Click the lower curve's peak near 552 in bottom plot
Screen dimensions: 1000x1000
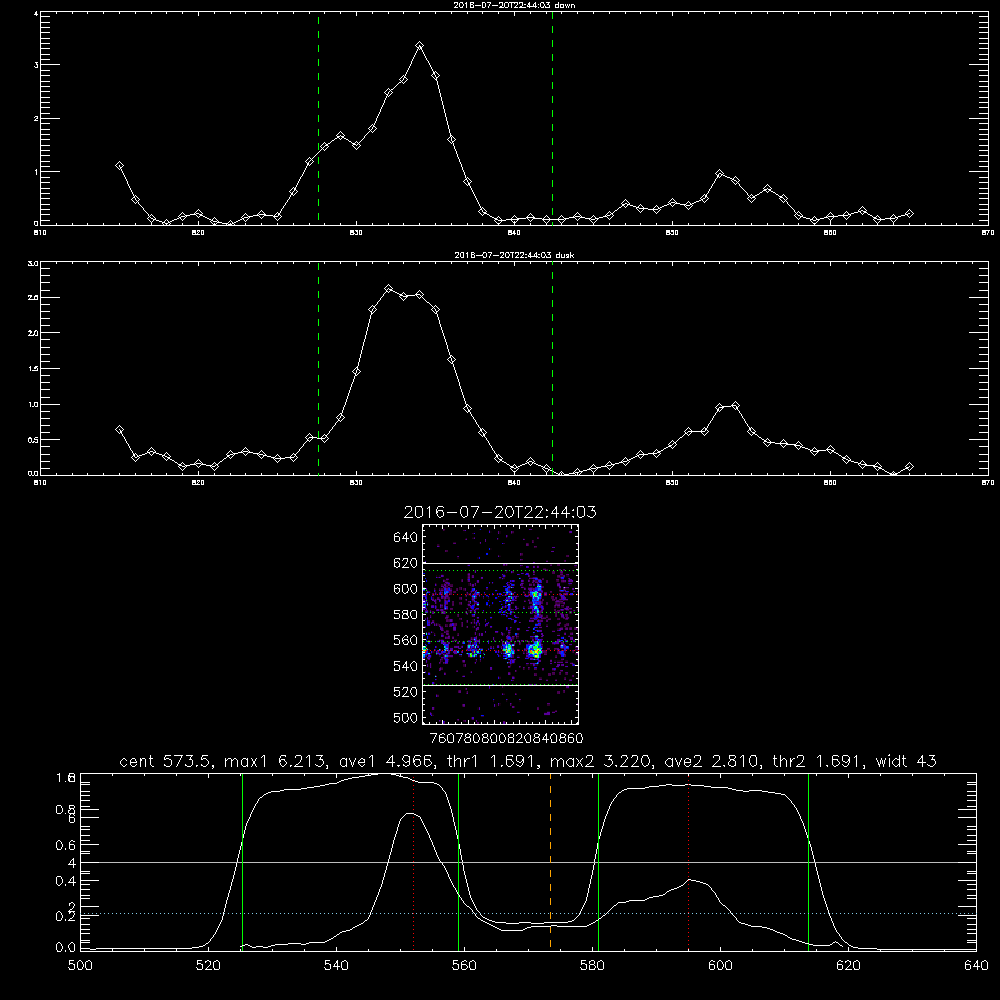click(x=409, y=814)
